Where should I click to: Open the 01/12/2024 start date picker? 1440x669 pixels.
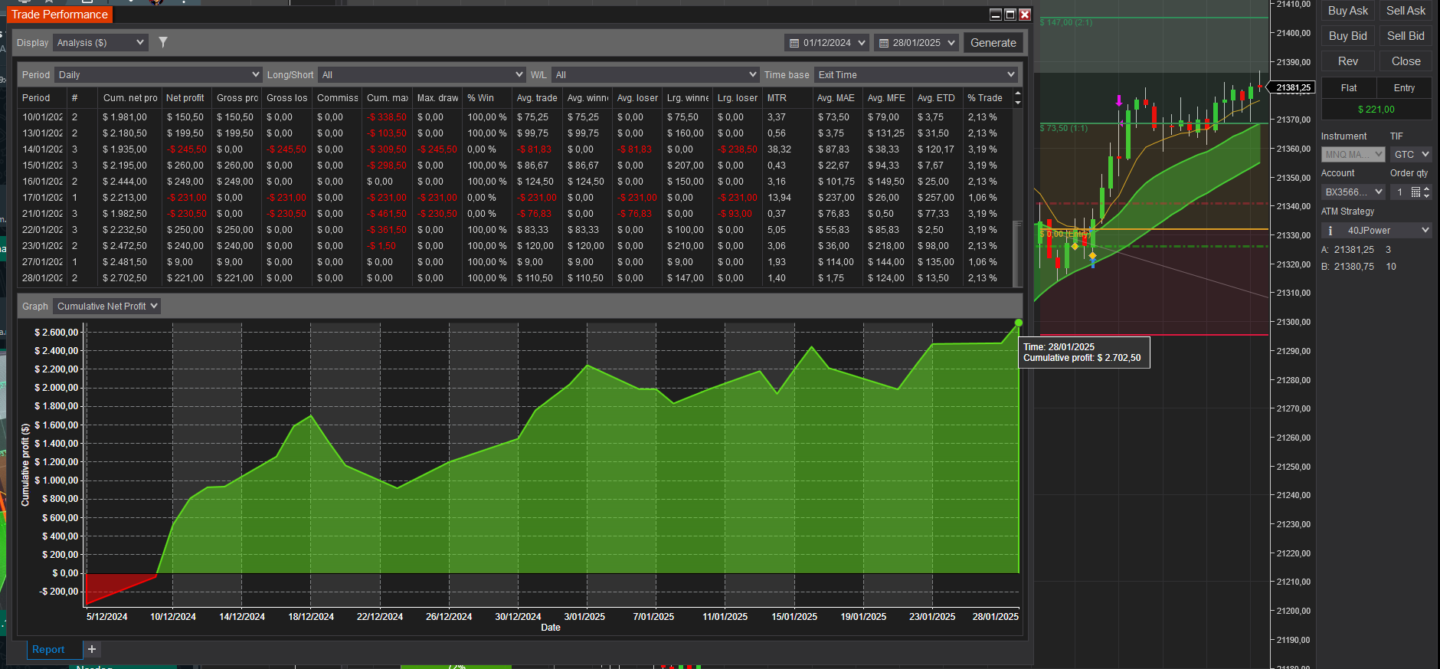(826, 43)
